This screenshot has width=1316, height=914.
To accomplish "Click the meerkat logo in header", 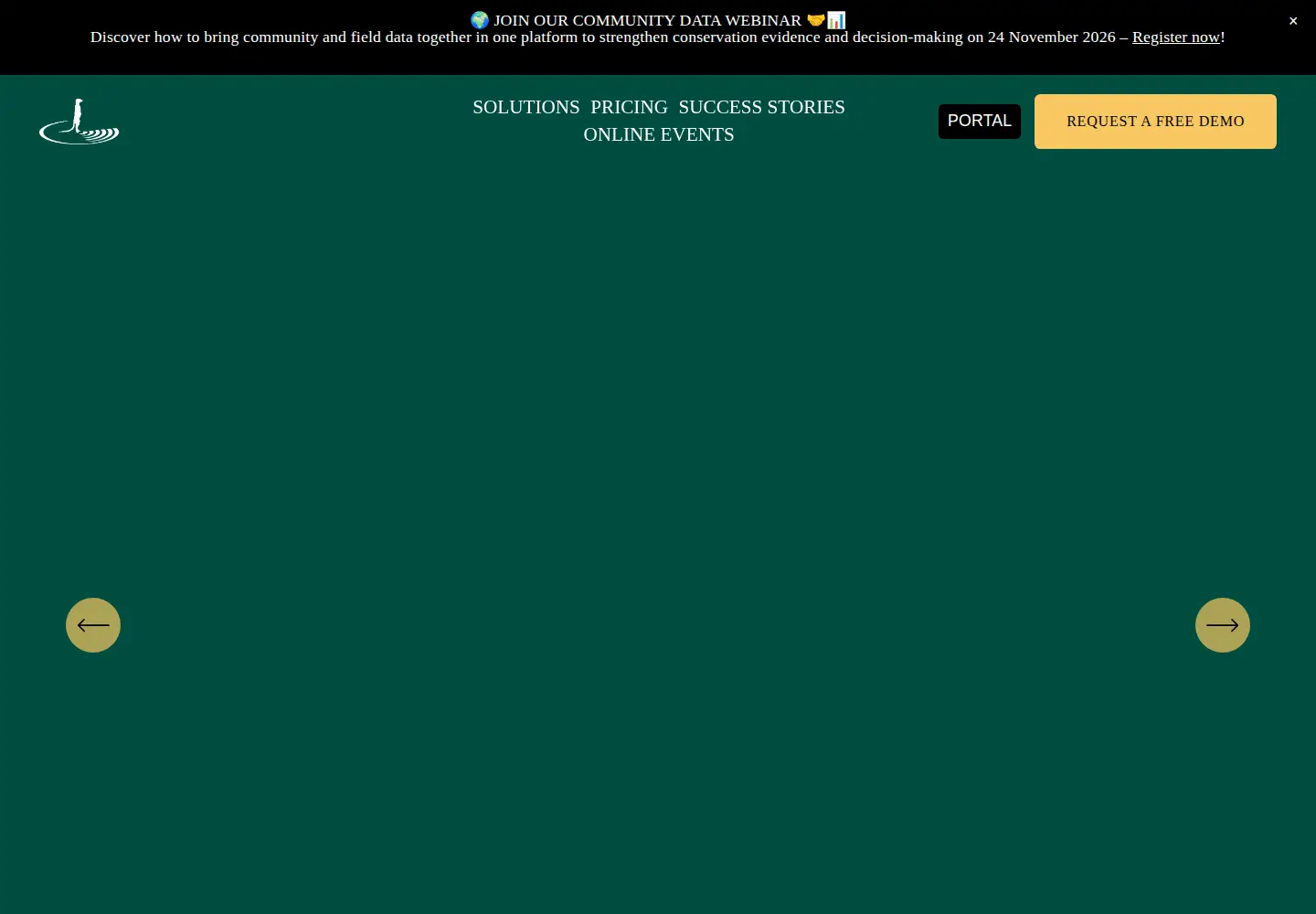I will tap(80, 122).
